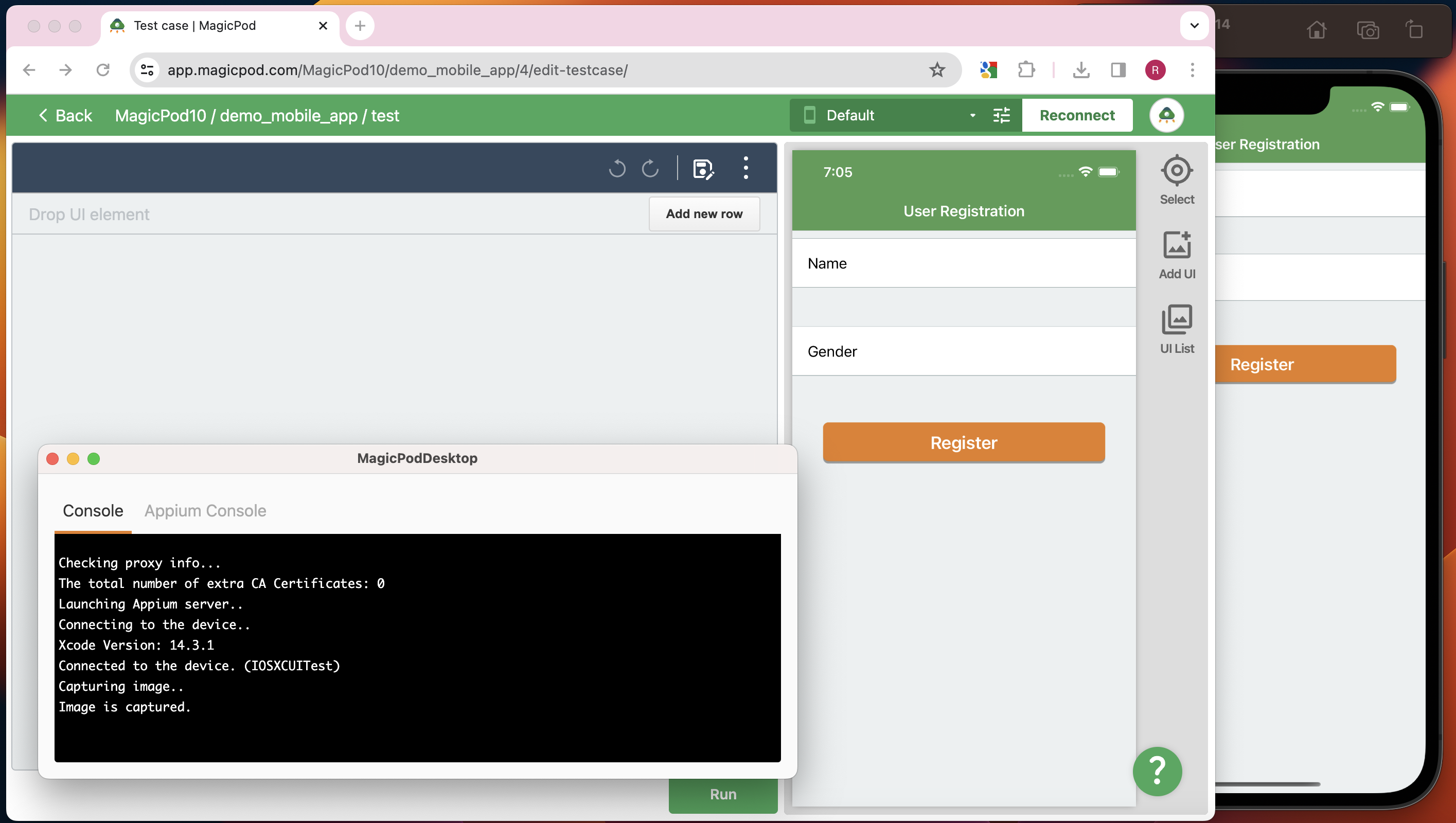Click Simulator home button icon
Screen dimensions: 1456x823
coord(1317,29)
